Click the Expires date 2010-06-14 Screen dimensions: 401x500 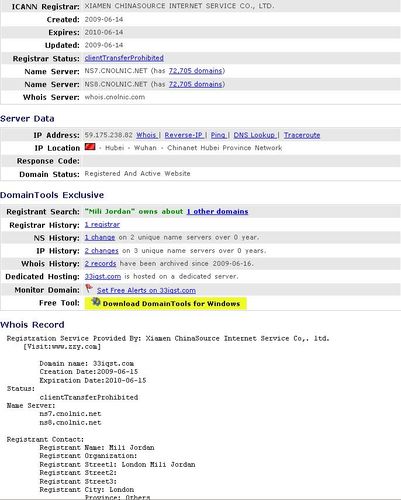[x=104, y=32]
